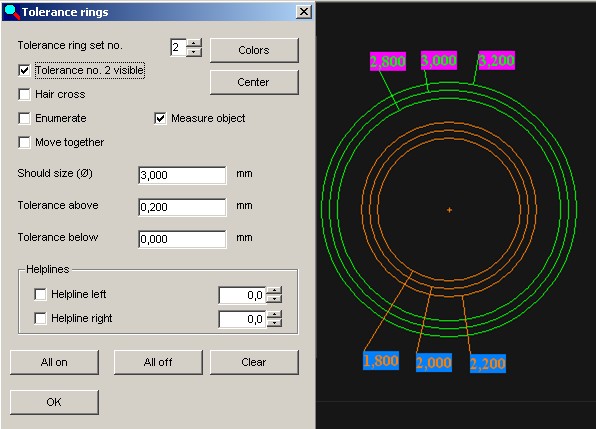This screenshot has width=596, height=429.
Task: Toggle the Measure object checkbox
Action: click(x=160, y=118)
